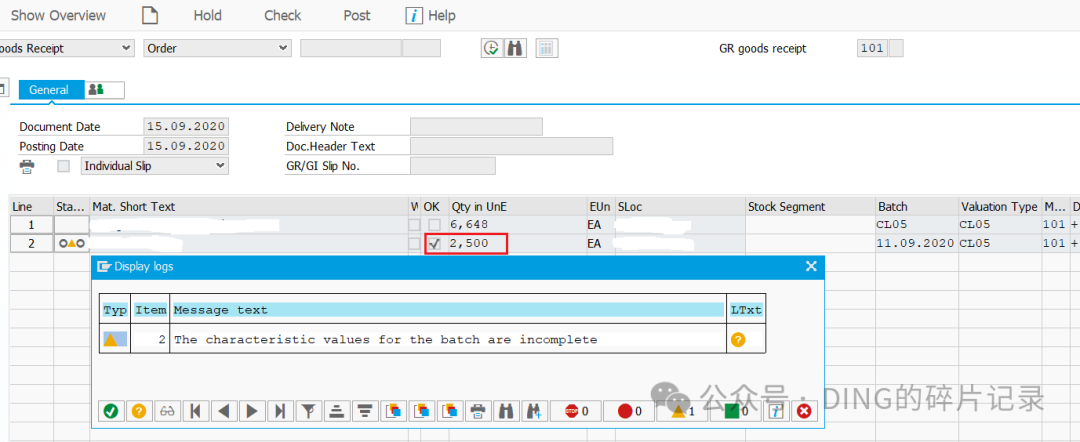Click the movement type field showing 101
The image size is (1080, 442).
873,48
